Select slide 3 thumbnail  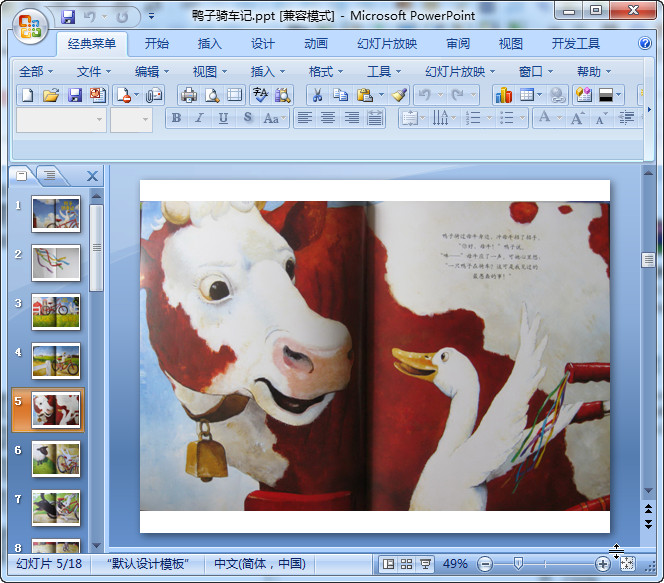56,312
